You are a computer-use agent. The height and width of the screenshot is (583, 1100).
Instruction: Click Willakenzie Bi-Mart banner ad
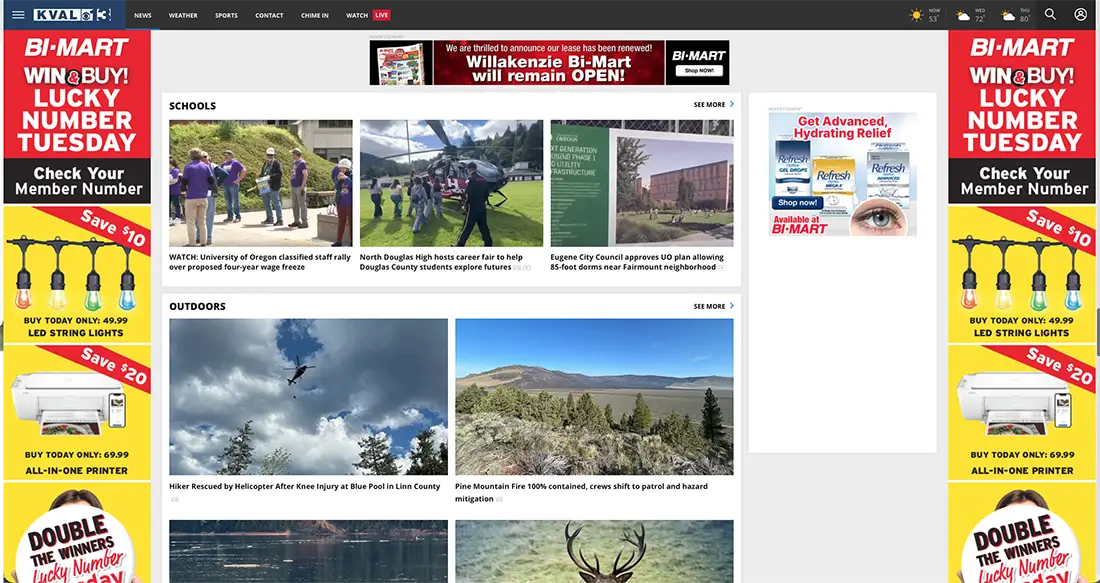pos(549,62)
